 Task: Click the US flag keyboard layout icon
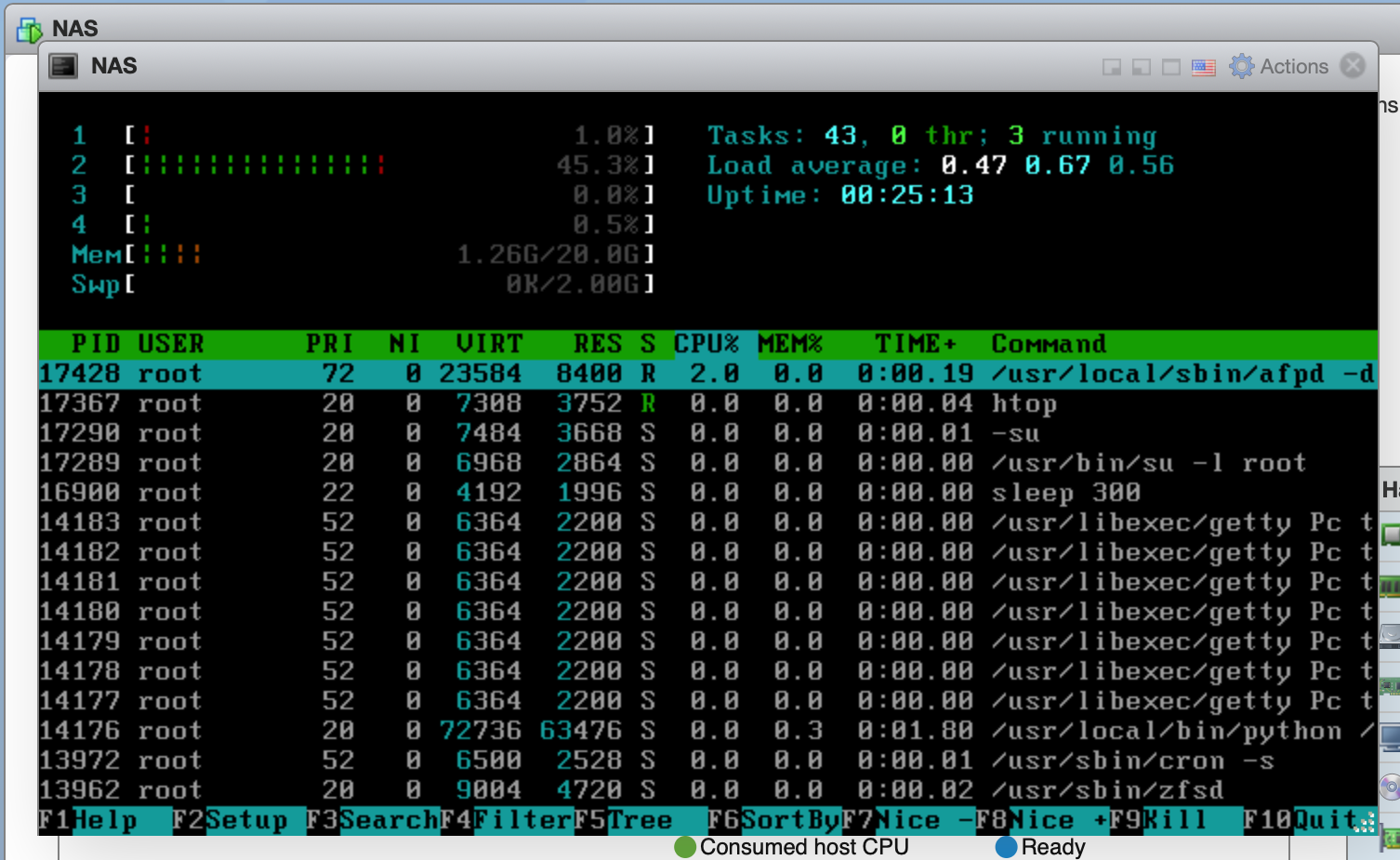pos(1203,67)
